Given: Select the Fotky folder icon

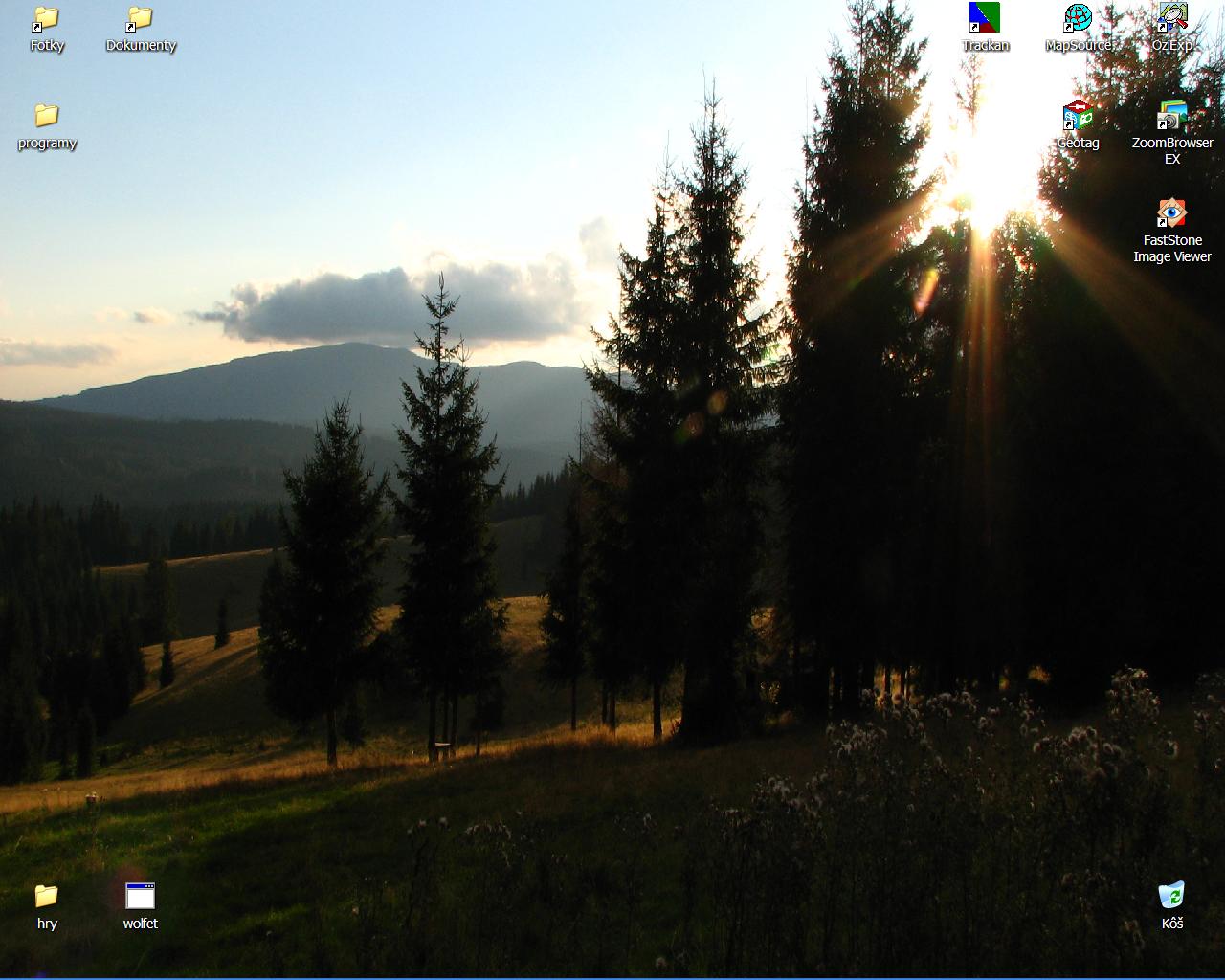Looking at the screenshot, I should pyautogui.click(x=46, y=18).
